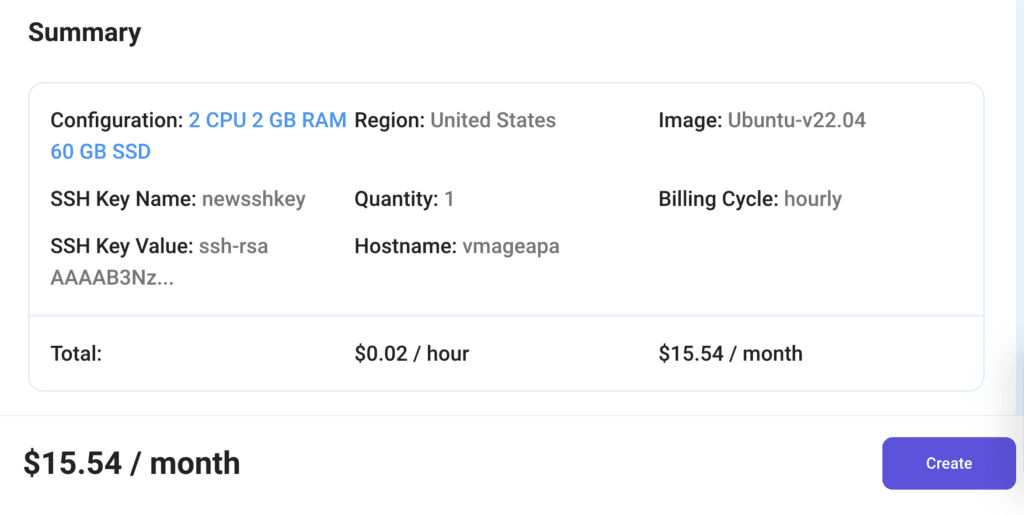
Task: Select the United States region value
Action: (x=493, y=121)
